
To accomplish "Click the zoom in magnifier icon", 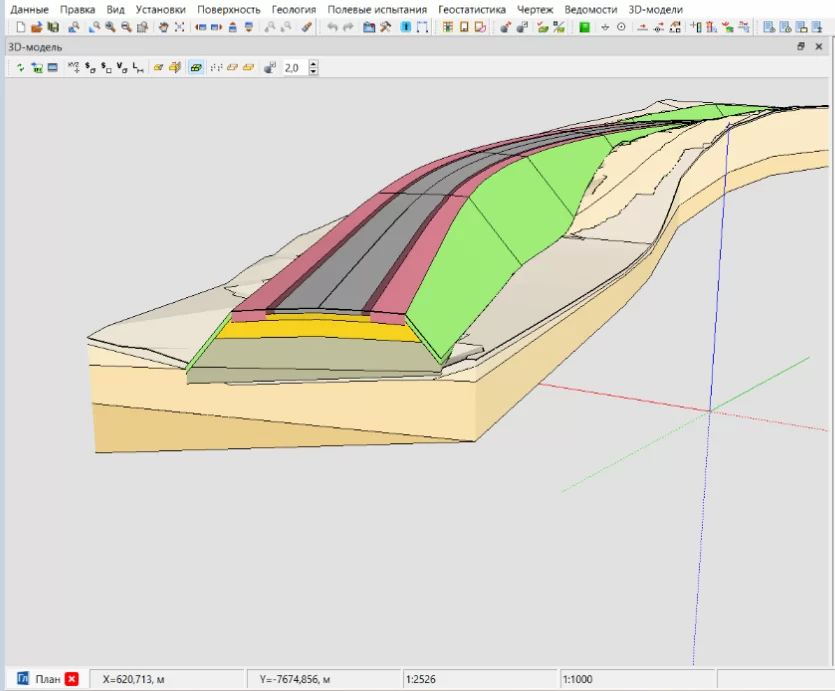I will click(110, 27).
